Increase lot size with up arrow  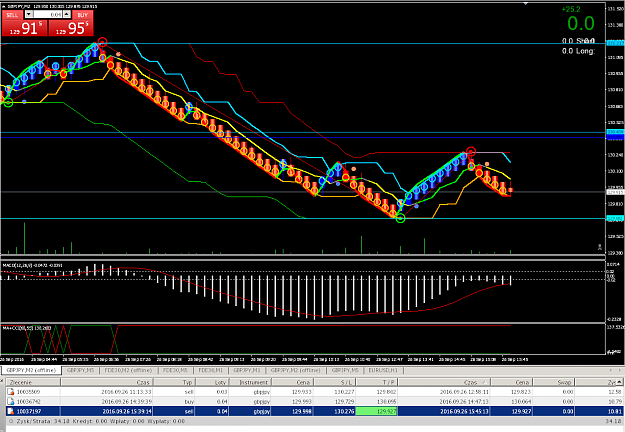coord(67,14)
